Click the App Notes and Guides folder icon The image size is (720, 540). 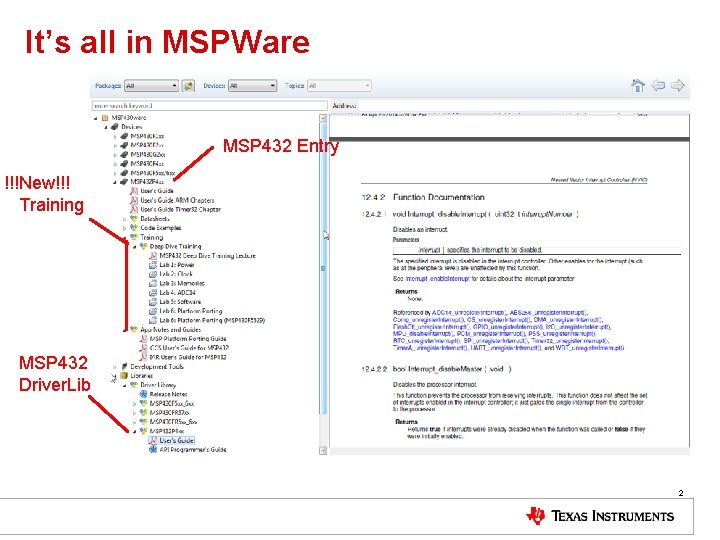(134, 329)
